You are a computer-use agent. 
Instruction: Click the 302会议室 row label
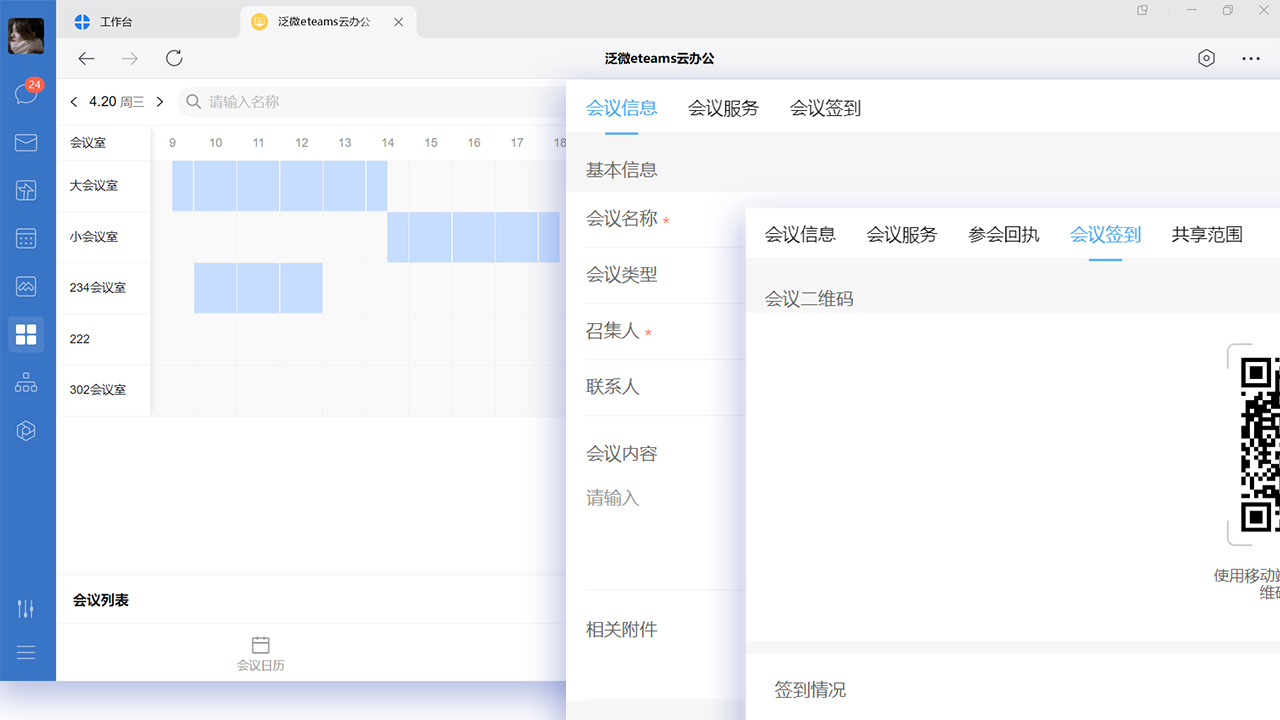(x=98, y=390)
